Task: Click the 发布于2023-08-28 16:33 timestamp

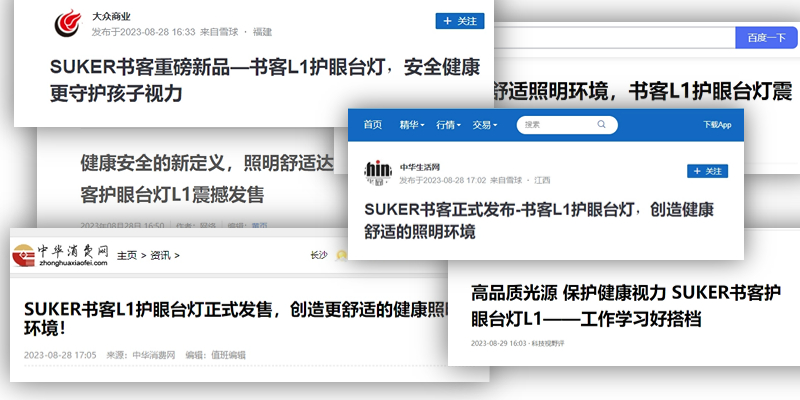Action: [143, 32]
